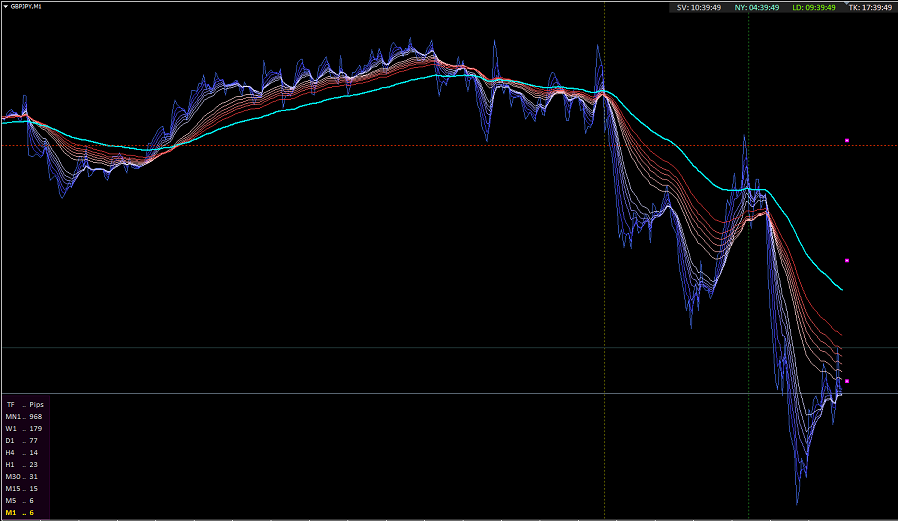Select the top magenta square marker
The width and height of the screenshot is (898, 521).
pos(847,140)
